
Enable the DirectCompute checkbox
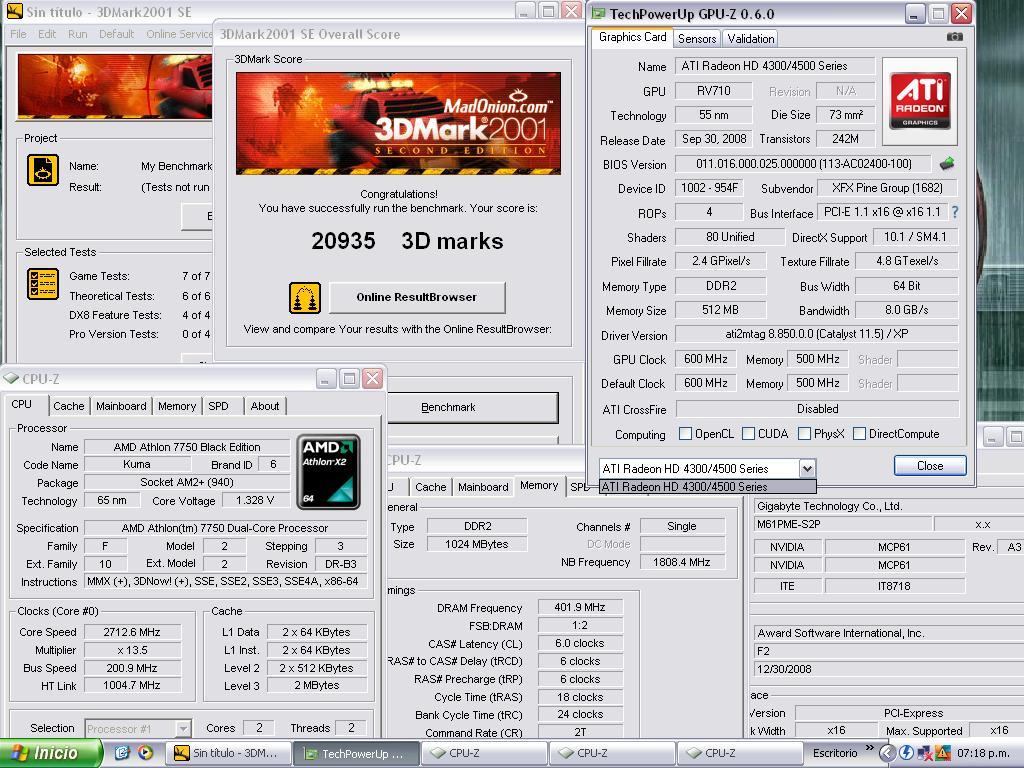click(x=859, y=434)
